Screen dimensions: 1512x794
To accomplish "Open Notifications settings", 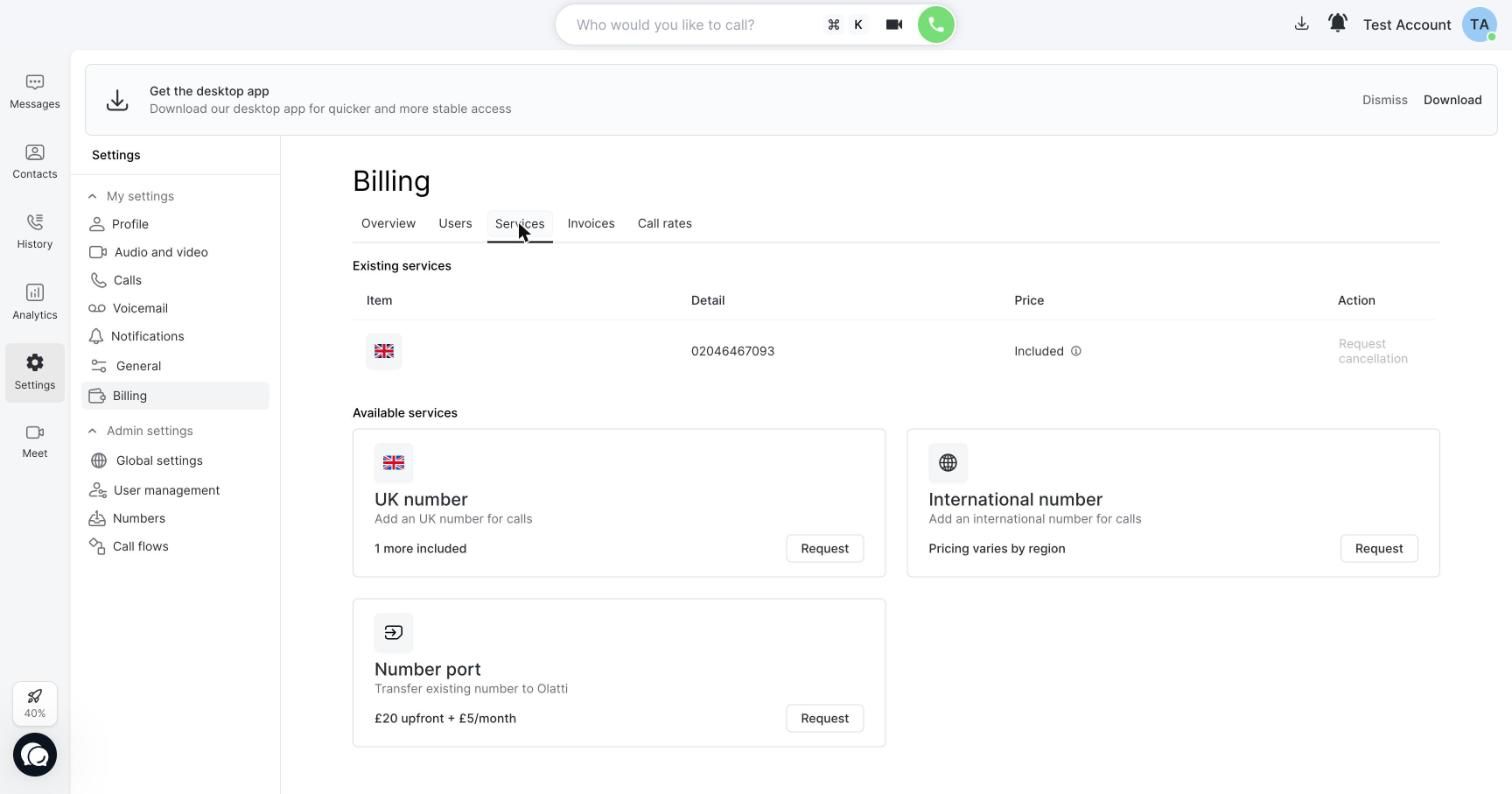I will (x=175, y=336).
